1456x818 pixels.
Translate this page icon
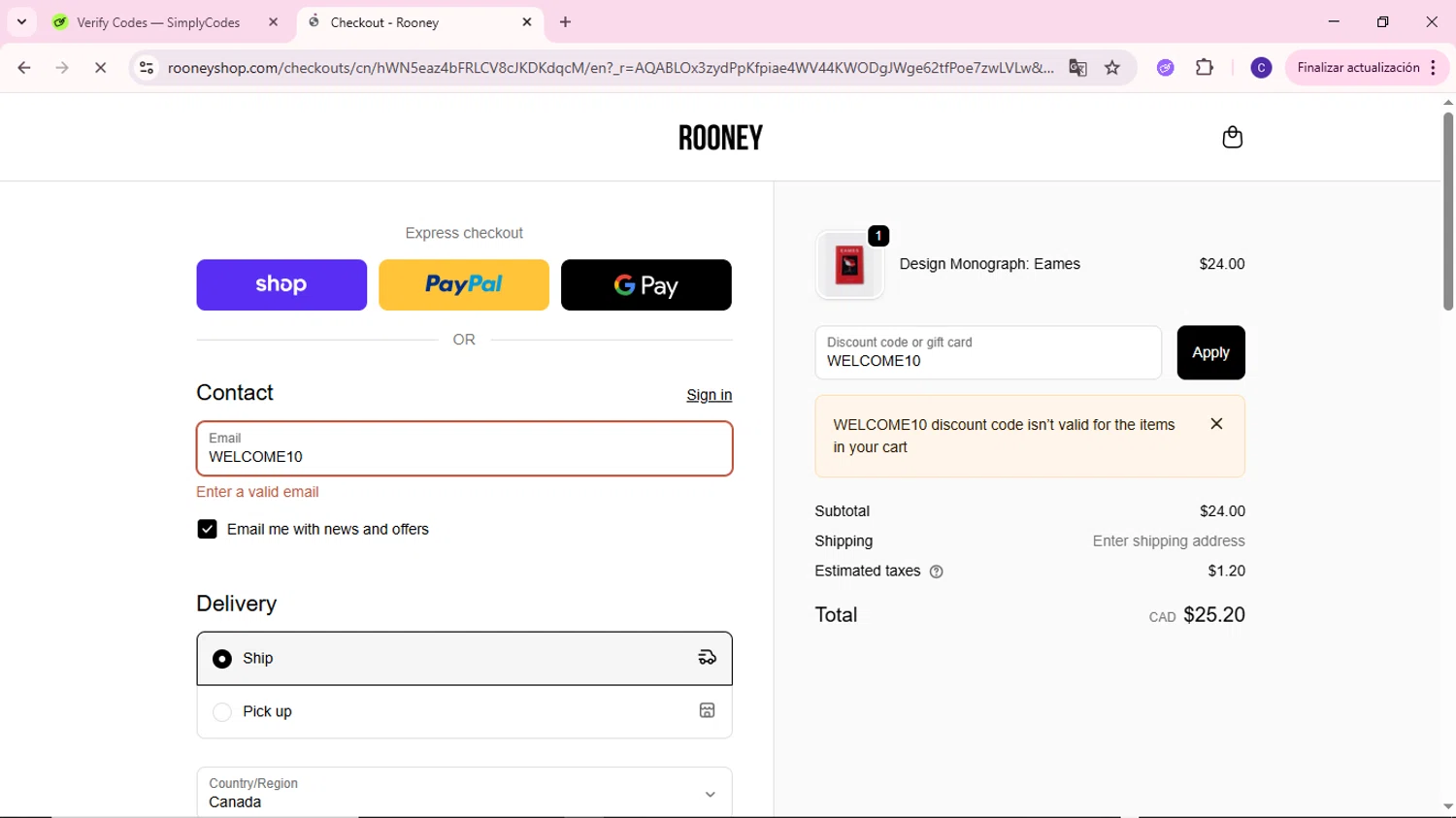click(1077, 67)
